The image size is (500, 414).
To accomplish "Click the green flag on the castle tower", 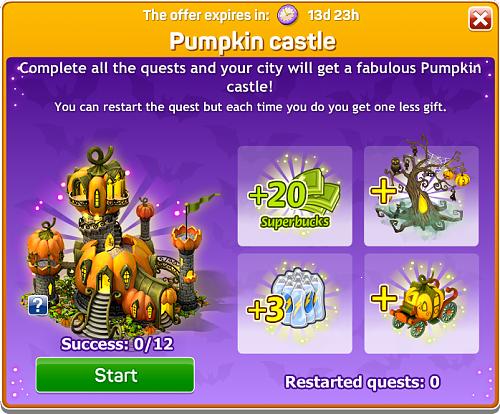I will click(x=203, y=201).
